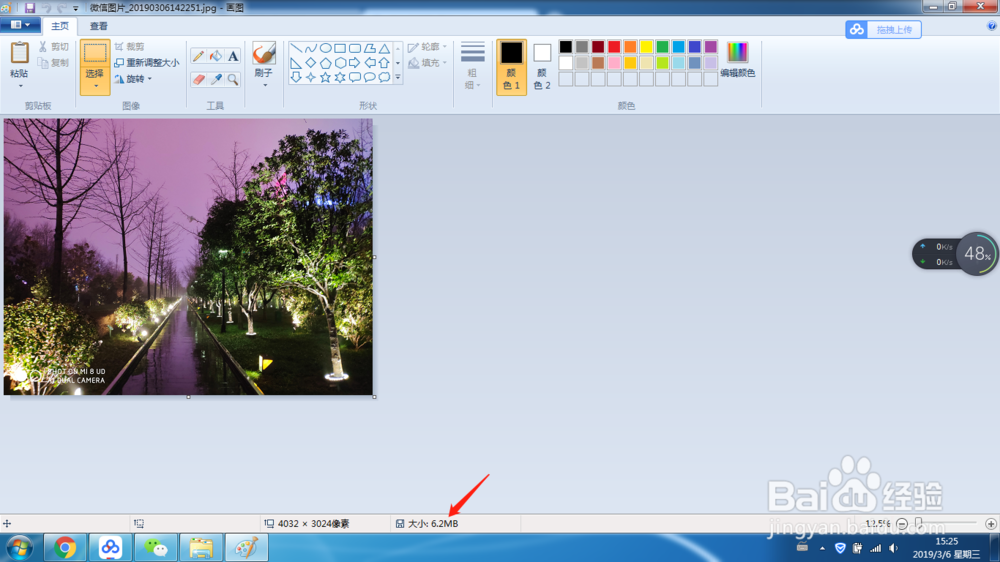The width and height of the screenshot is (1000, 562).
Task: Switch to the Home tab
Action: [60, 26]
